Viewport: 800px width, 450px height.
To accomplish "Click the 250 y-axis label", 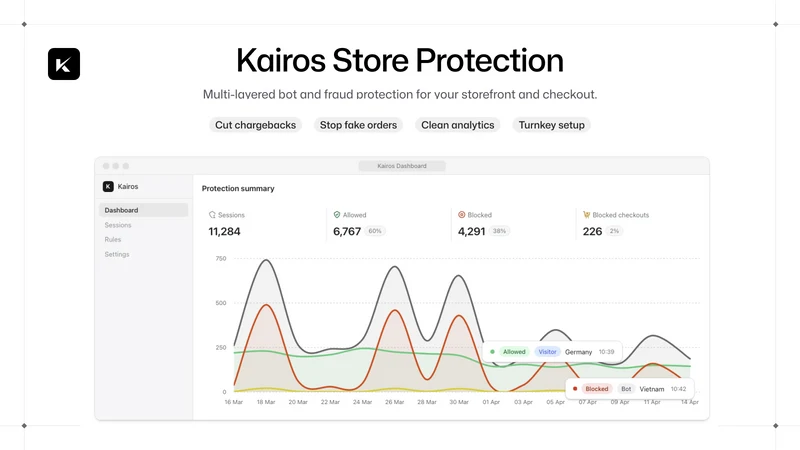I will click(221, 347).
